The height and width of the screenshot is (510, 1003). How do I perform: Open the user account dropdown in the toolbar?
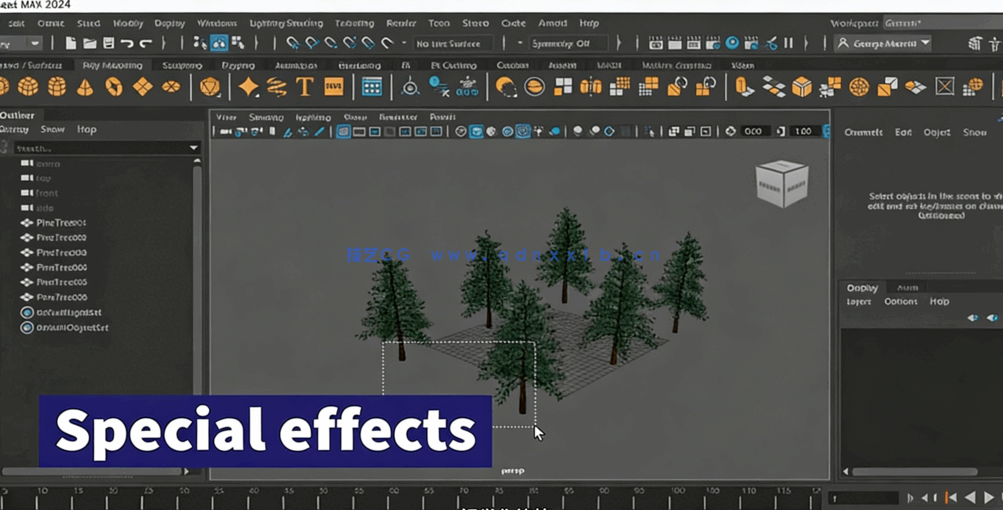pyautogui.click(x=883, y=43)
